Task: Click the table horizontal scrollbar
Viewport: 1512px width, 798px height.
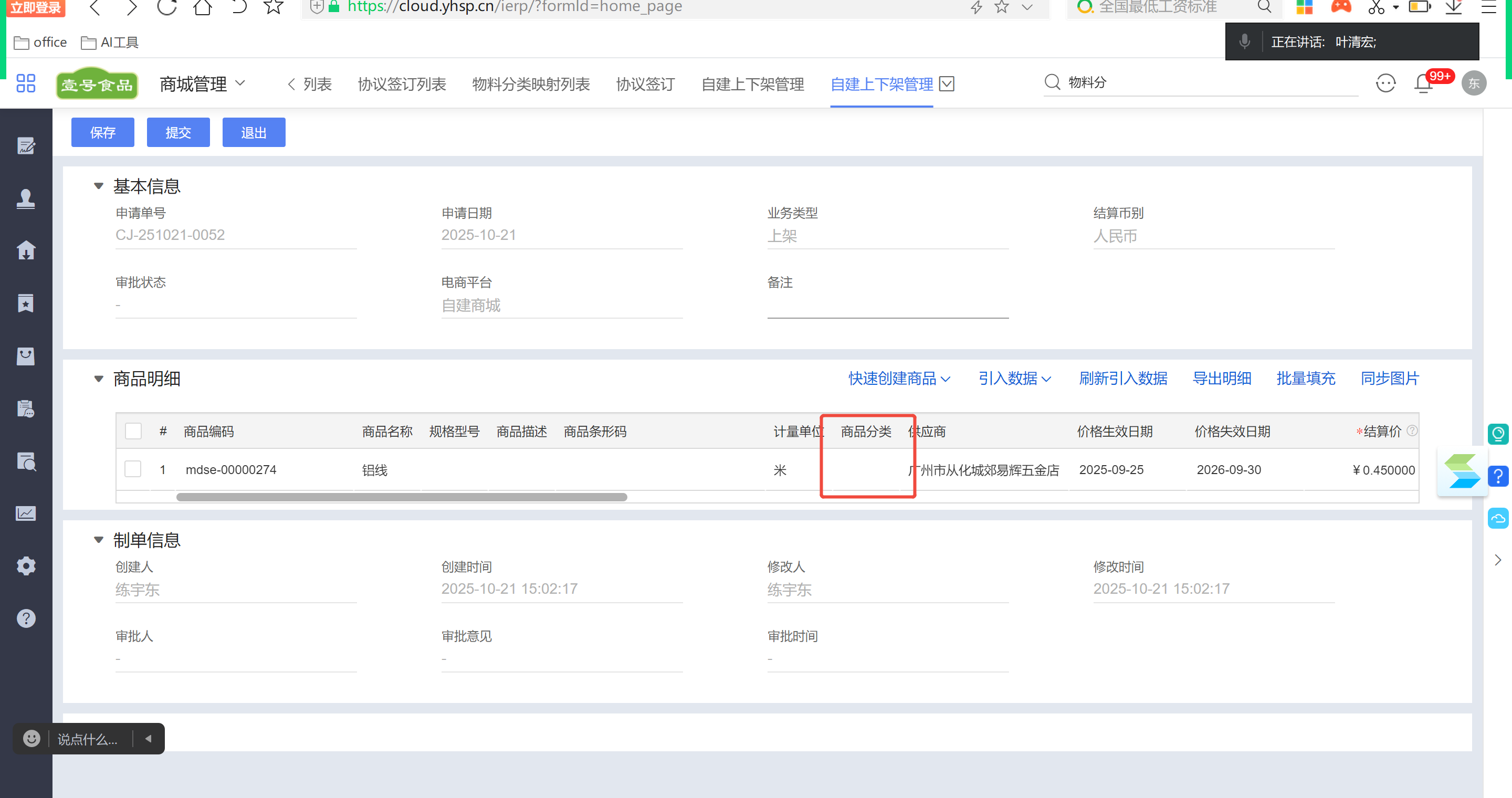Action: pos(402,497)
